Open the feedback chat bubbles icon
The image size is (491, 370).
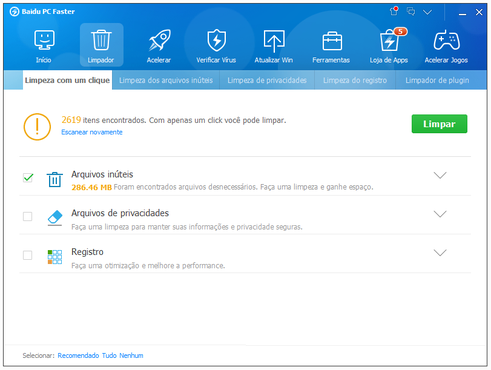411,12
